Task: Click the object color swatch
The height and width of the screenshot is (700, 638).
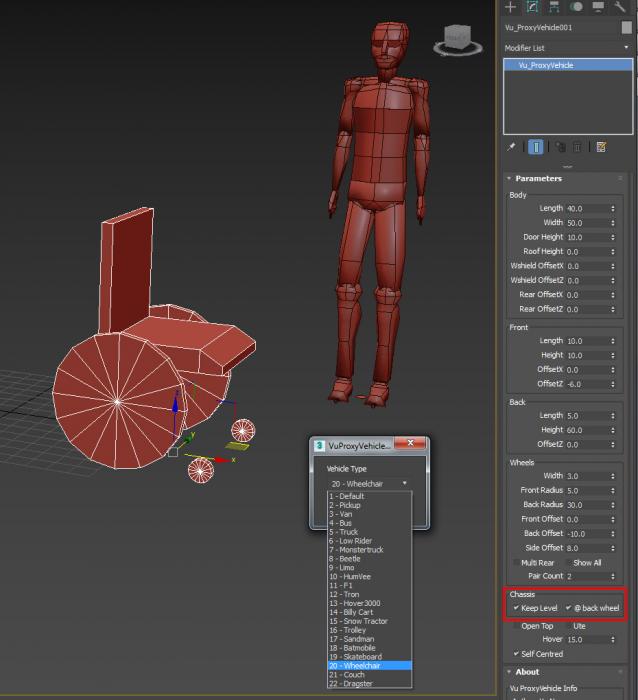Action: coord(627,28)
